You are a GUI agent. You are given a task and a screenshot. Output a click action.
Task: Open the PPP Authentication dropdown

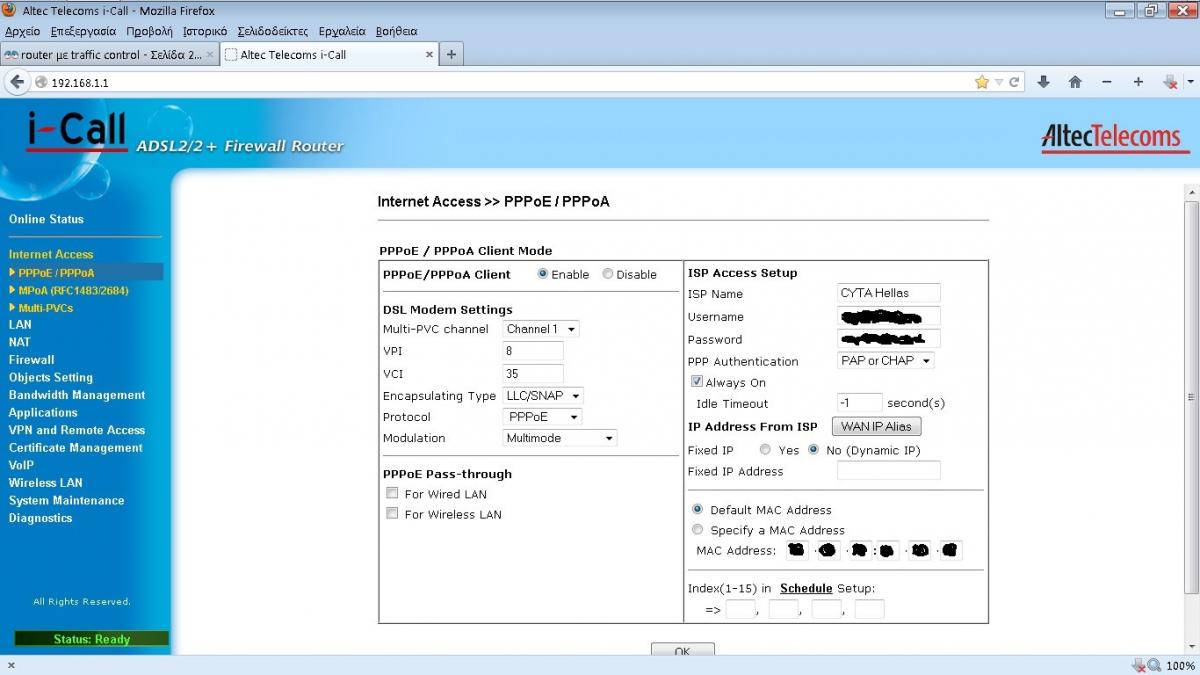pyautogui.click(x=886, y=361)
